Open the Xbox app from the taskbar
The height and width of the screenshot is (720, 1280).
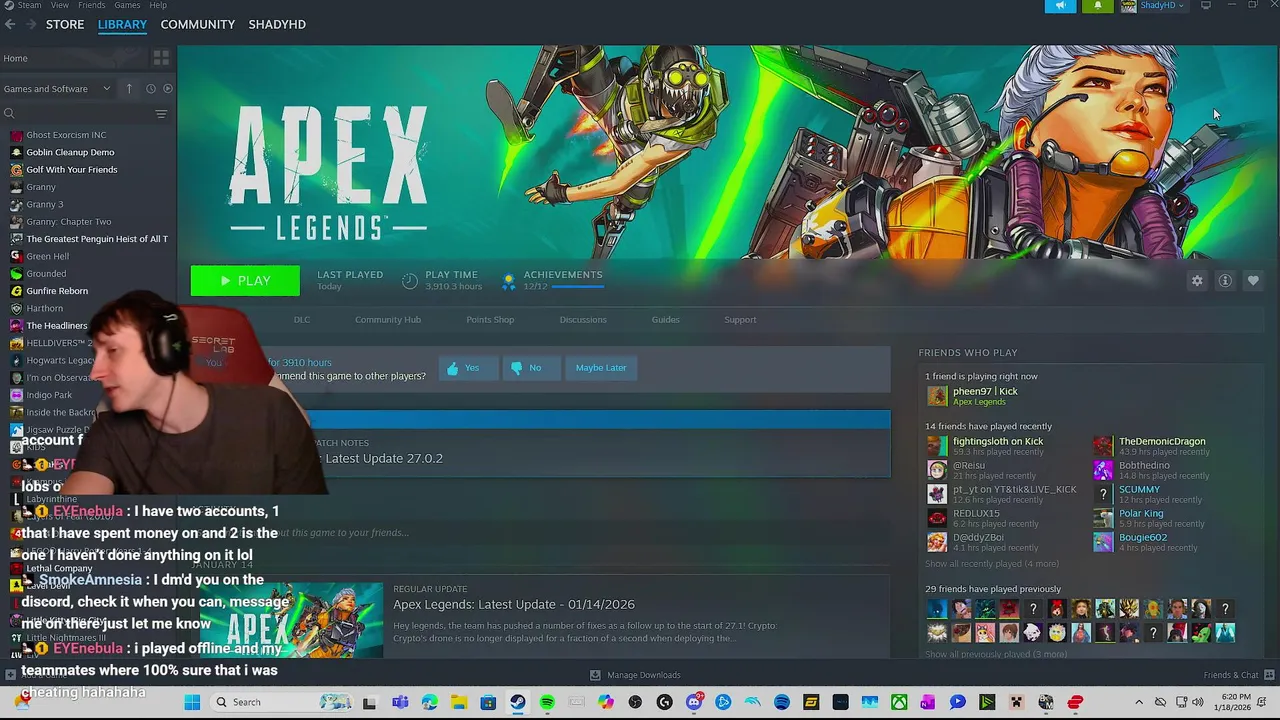pos(899,703)
